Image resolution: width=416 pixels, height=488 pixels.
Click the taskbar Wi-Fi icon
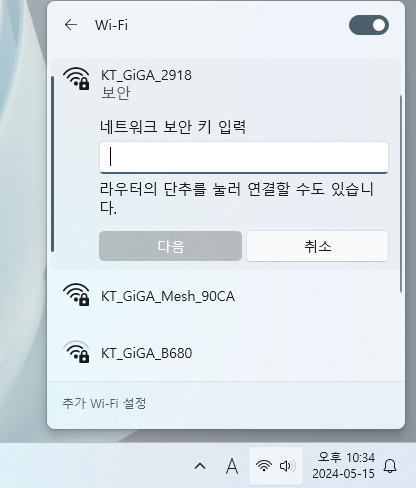pos(264,466)
